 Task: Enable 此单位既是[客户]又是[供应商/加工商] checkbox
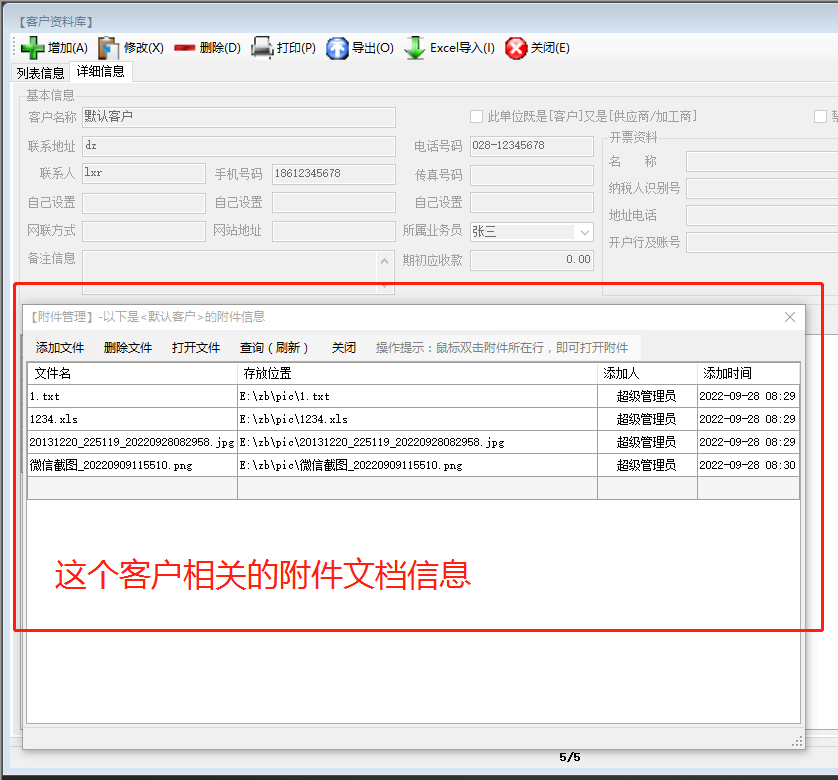coord(477,117)
